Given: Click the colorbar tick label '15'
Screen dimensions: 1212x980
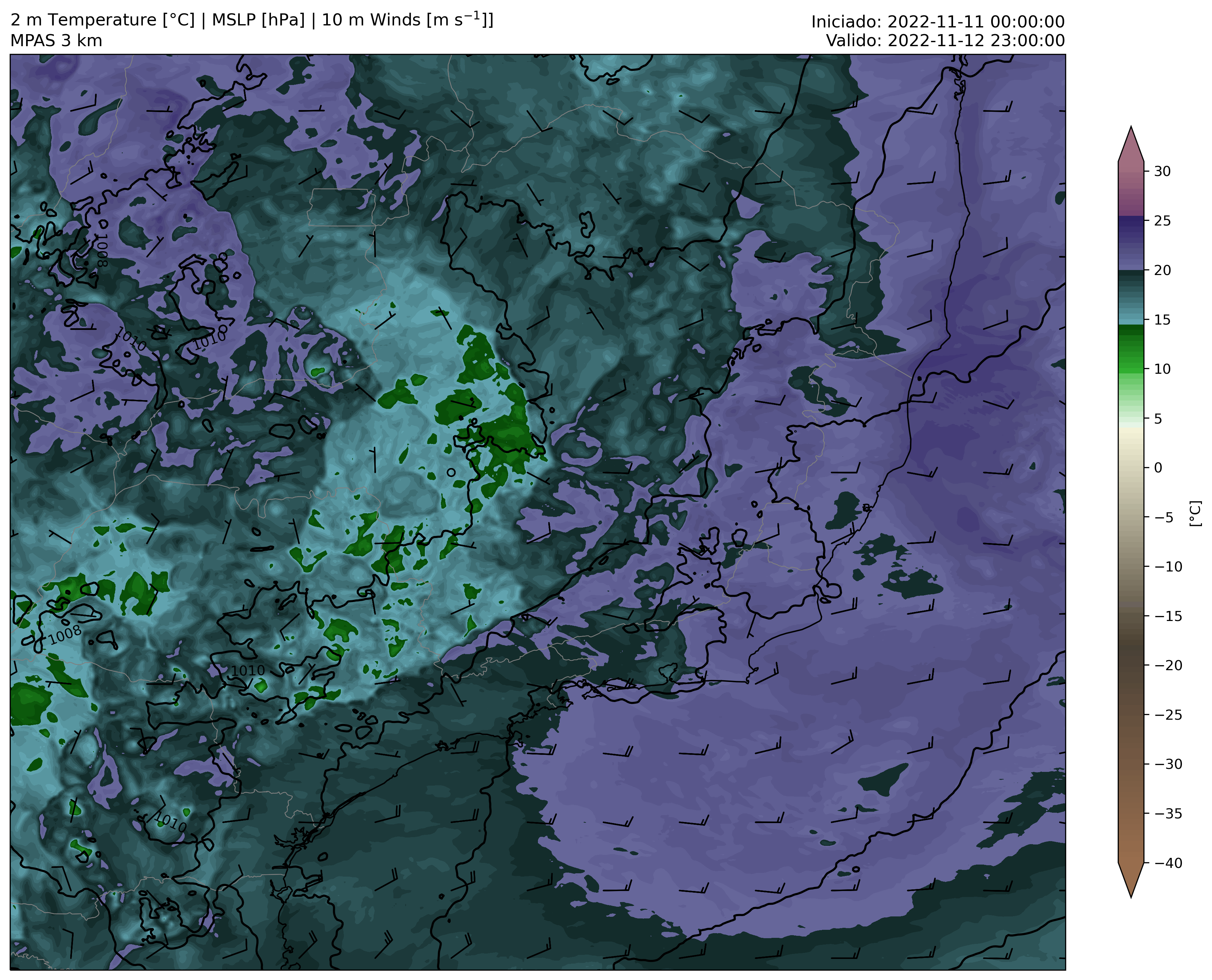Looking at the screenshot, I should click(1162, 320).
